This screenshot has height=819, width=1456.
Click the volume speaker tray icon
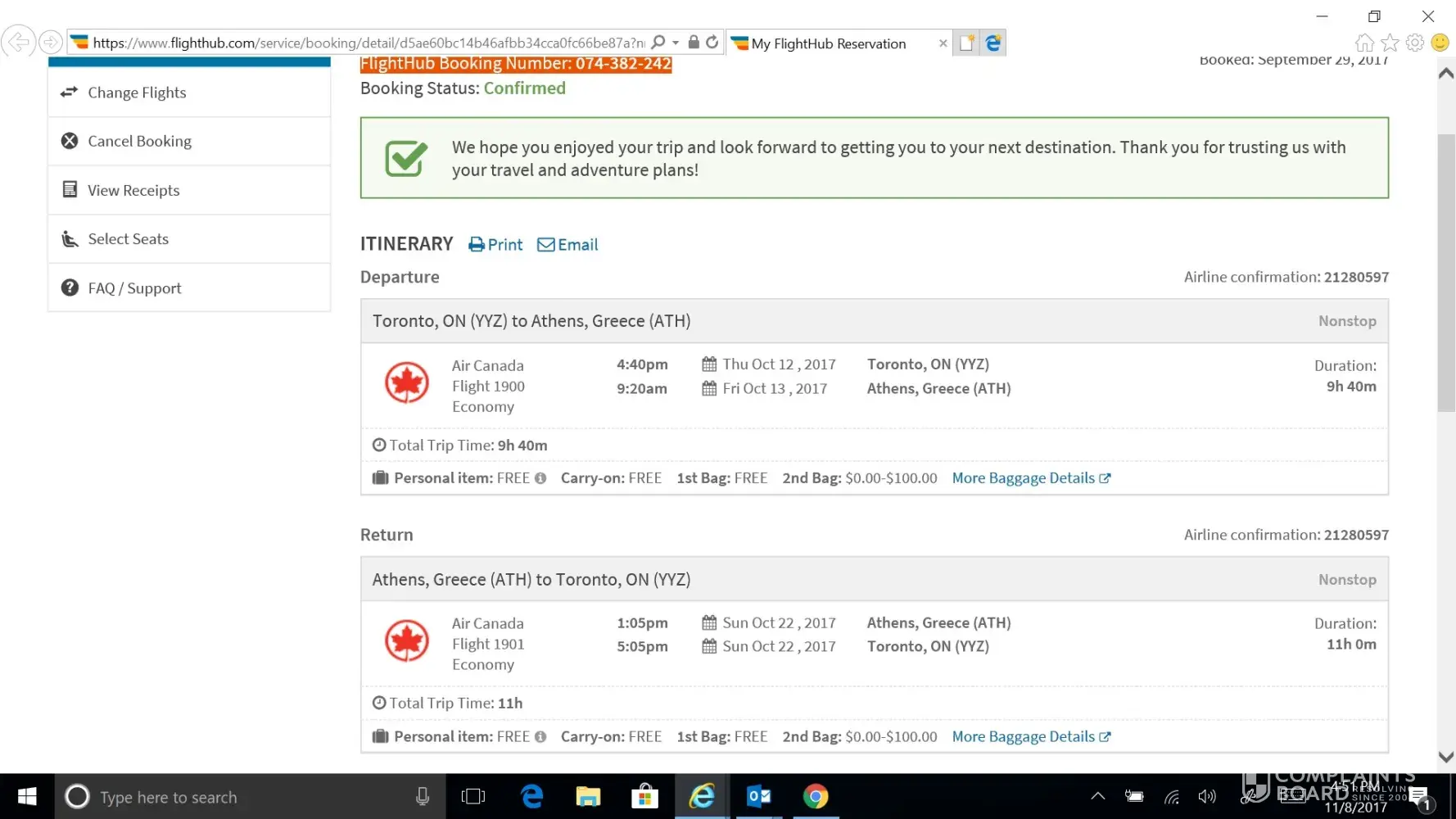(x=1207, y=796)
